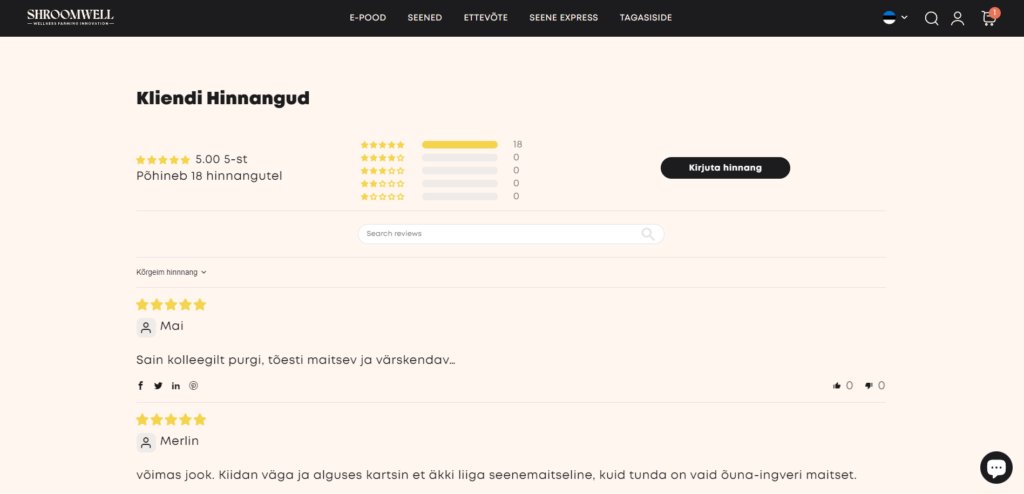Click the Shroomwell logo
1024x494 pixels.
coord(70,17)
